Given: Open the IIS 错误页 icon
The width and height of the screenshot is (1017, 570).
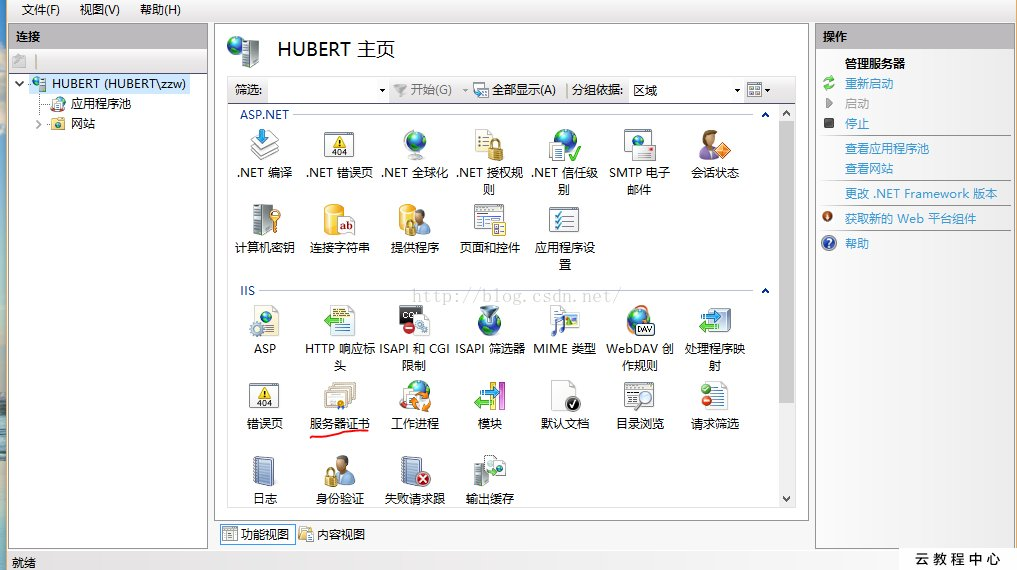Looking at the screenshot, I should (265, 396).
